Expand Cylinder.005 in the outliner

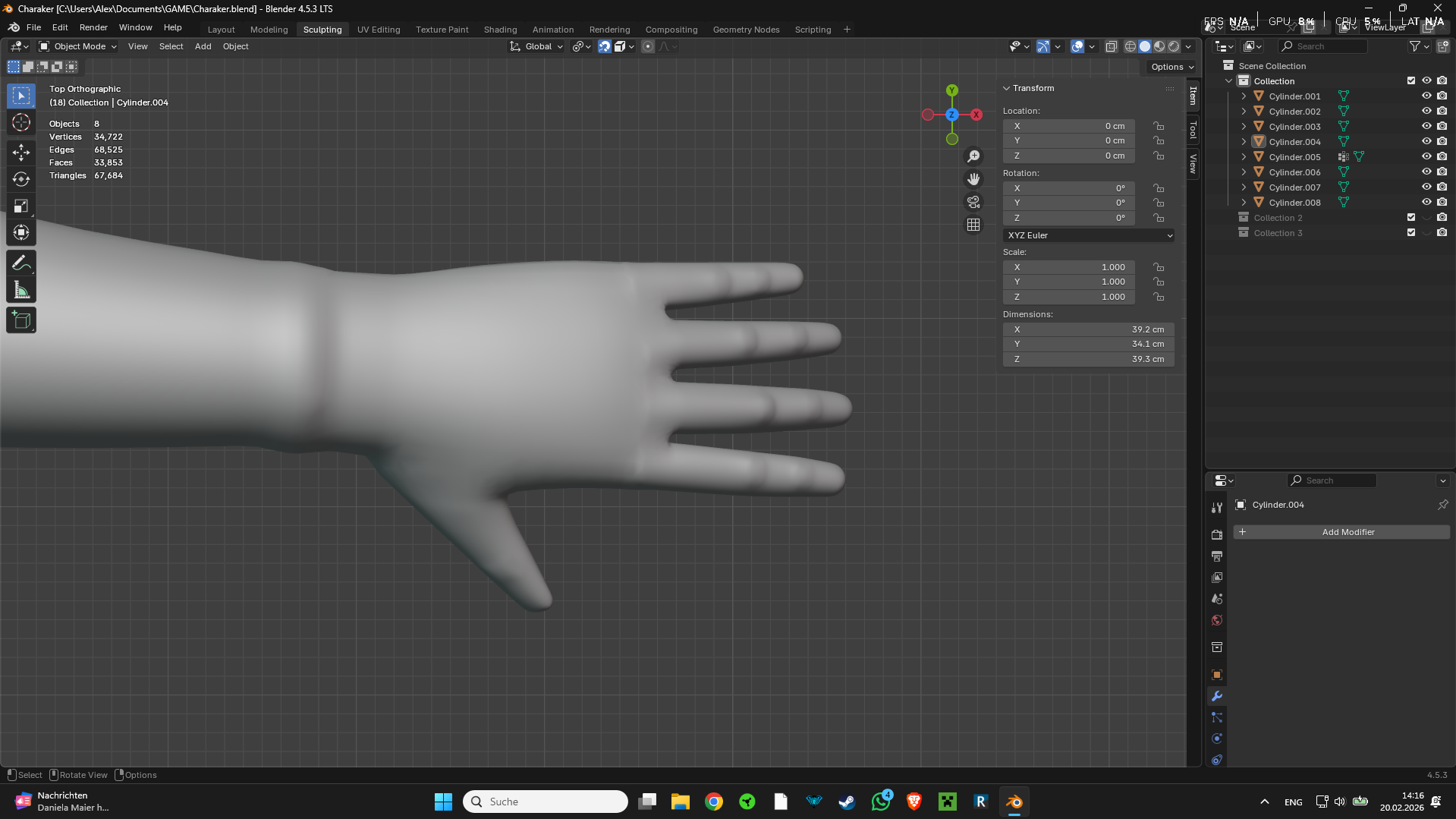pos(1244,157)
